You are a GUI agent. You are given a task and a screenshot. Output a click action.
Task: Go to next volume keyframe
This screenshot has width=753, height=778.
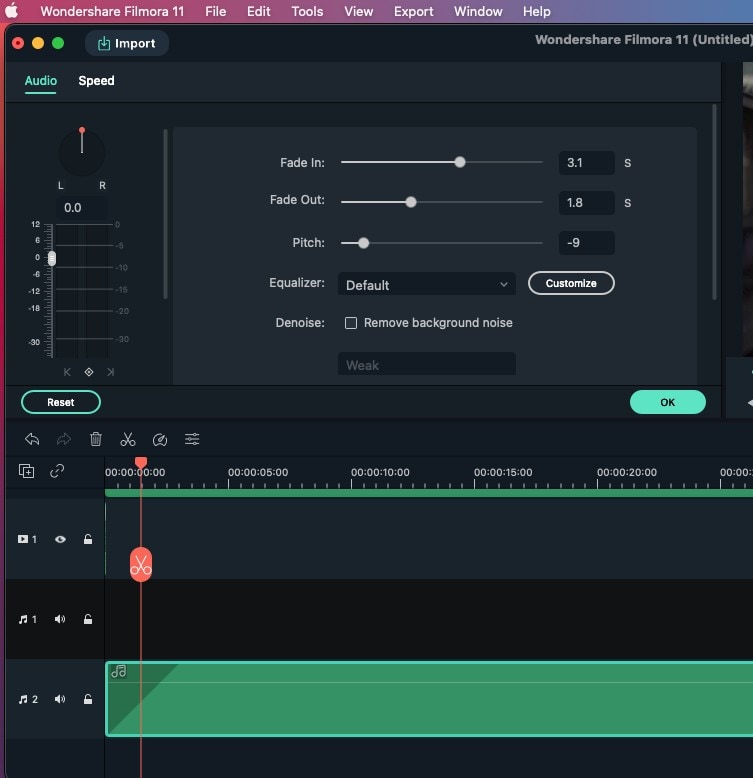click(111, 372)
